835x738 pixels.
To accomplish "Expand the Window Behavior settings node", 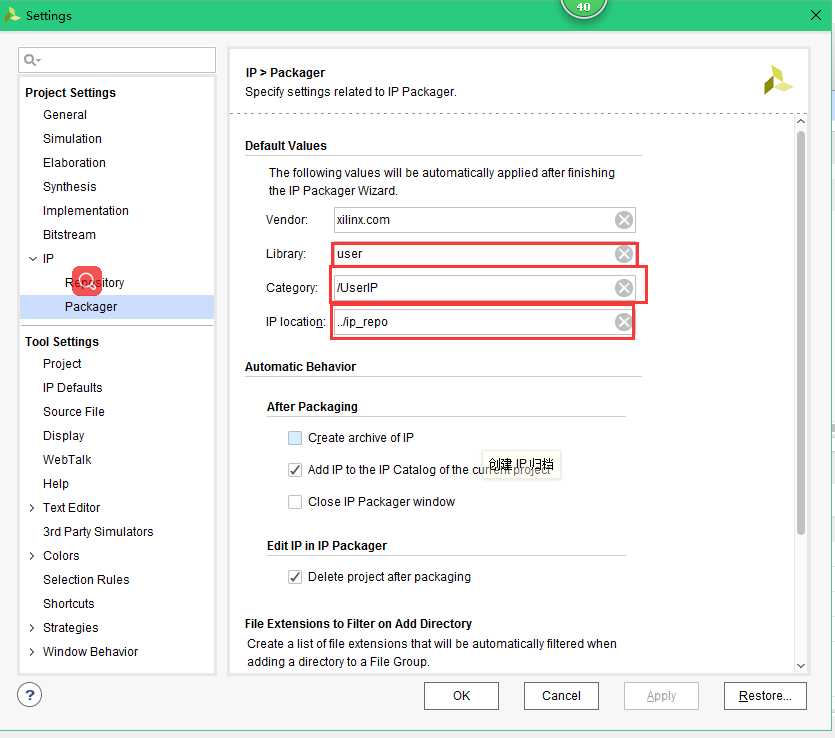I will coord(32,652).
